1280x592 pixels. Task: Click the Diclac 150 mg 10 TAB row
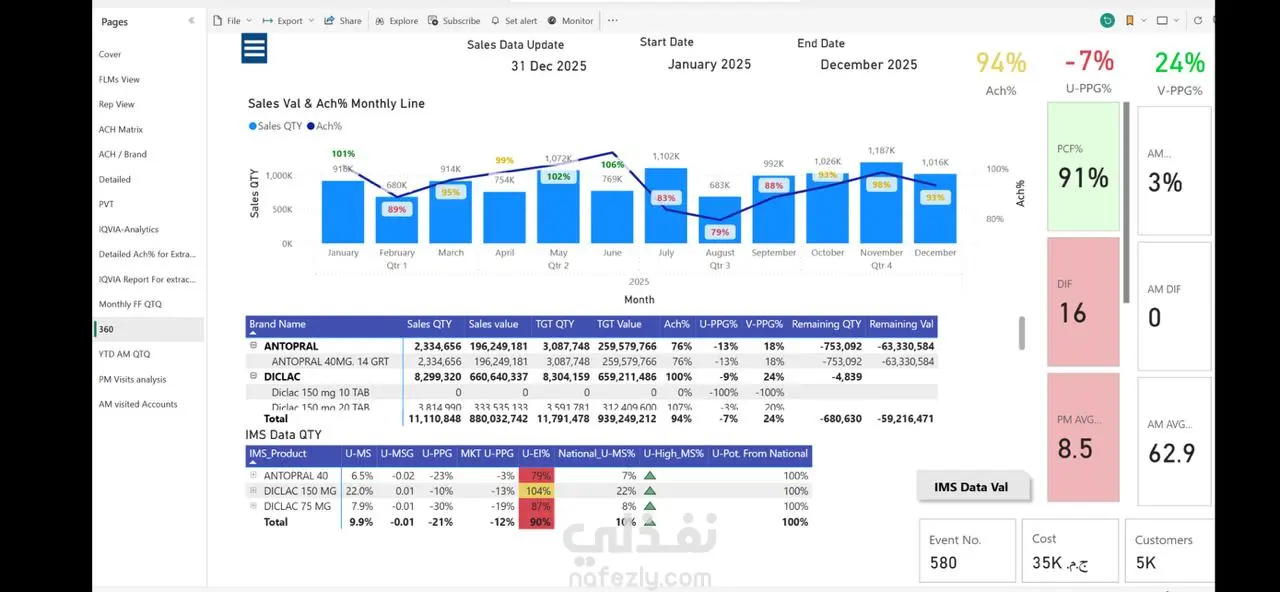coord(592,393)
